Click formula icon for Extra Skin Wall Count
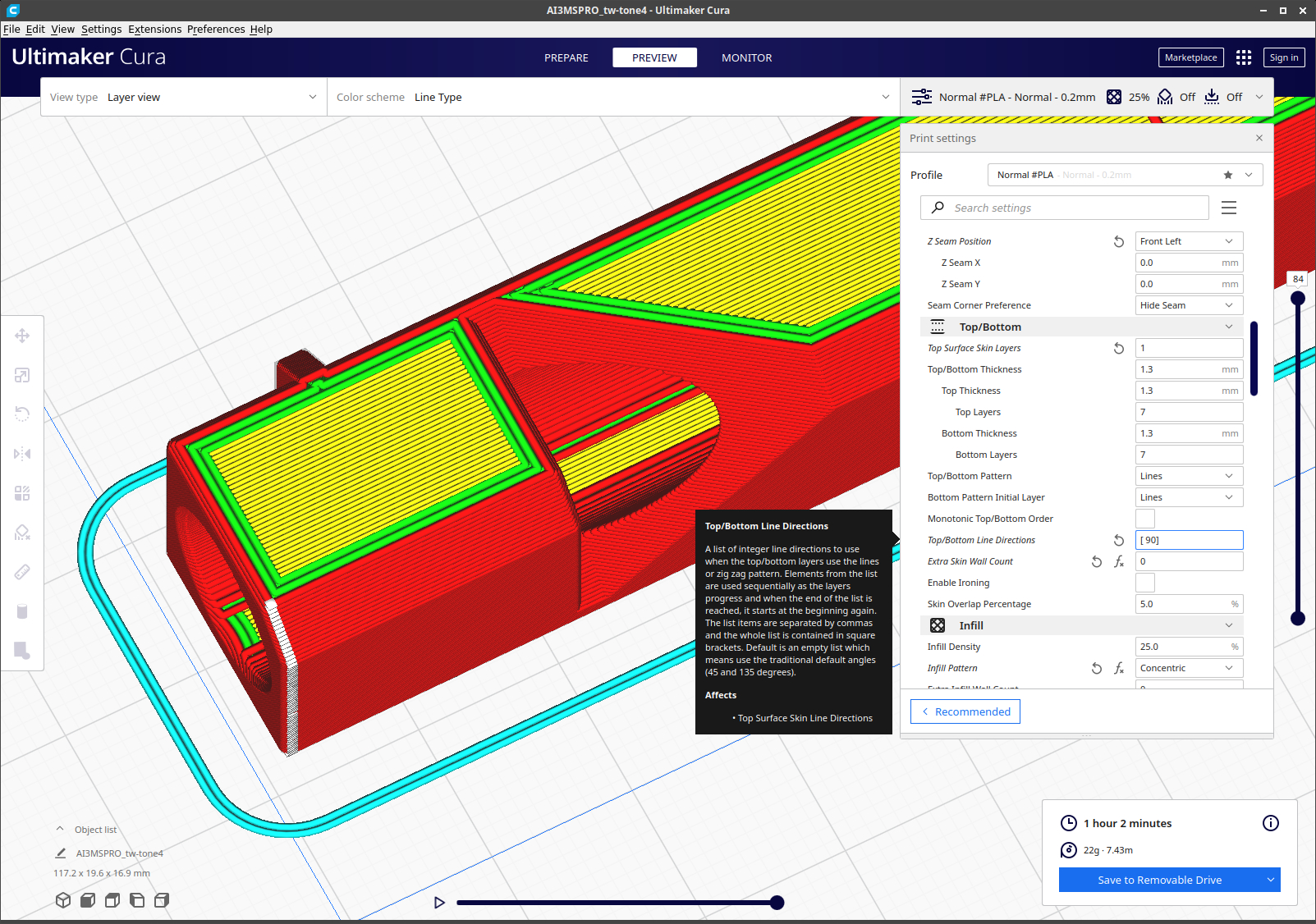Image resolution: width=1316 pixels, height=924 pixels. (x=1119, y=561)
